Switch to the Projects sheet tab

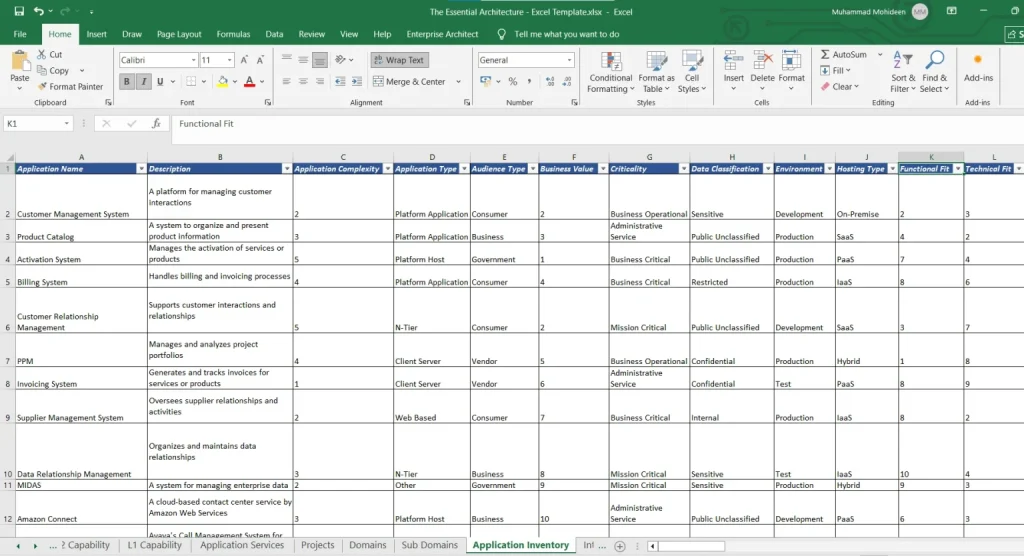317,545
